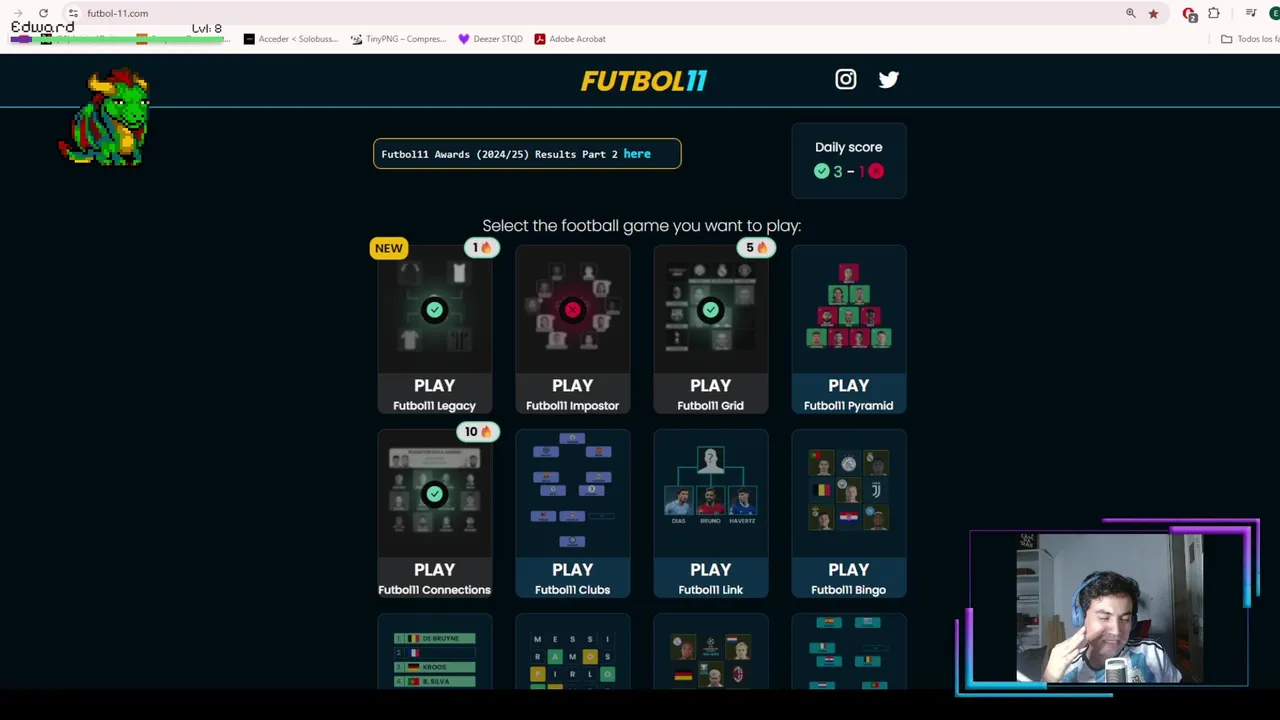This screenshot has width=1280, height=720.
Task: Click Connections checkmark thumbnail
Action: pyautogui.click(x=434, y=494)
